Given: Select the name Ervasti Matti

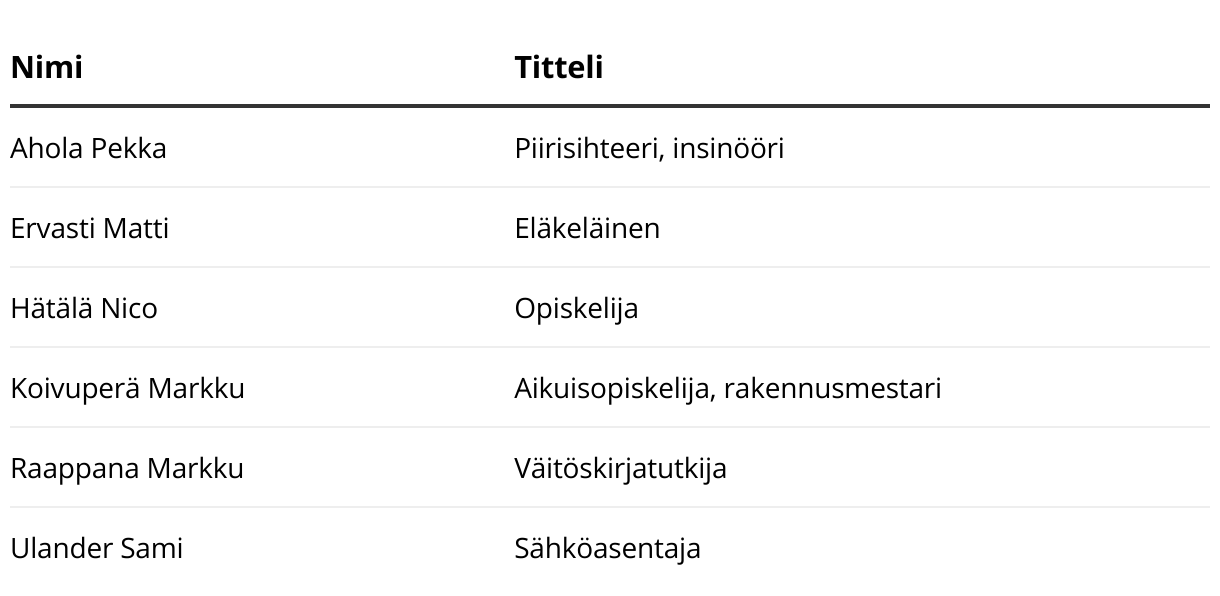Looking at the screenshot, I should pos(89,228).
